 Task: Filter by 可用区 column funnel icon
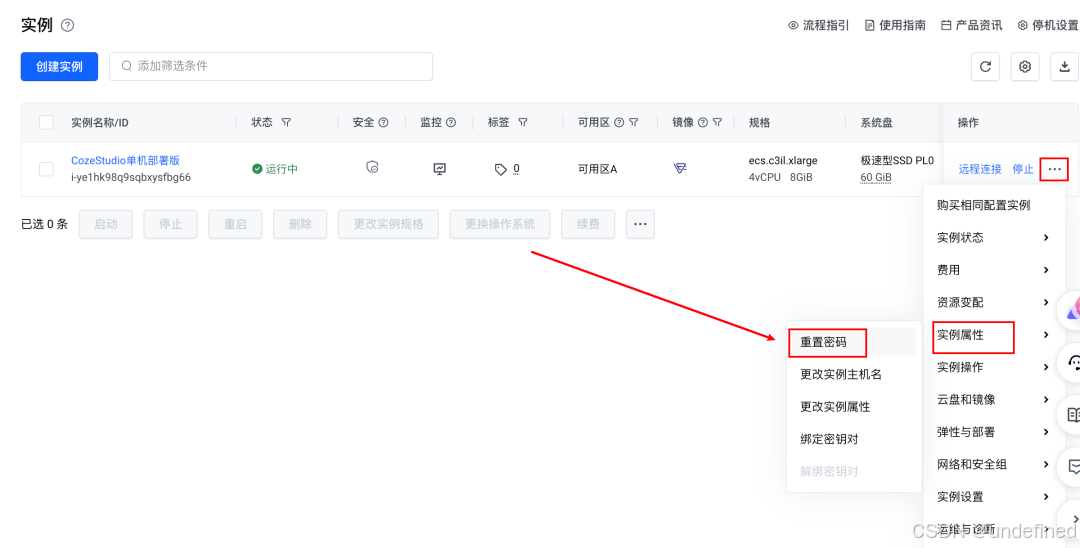point(634,123)
